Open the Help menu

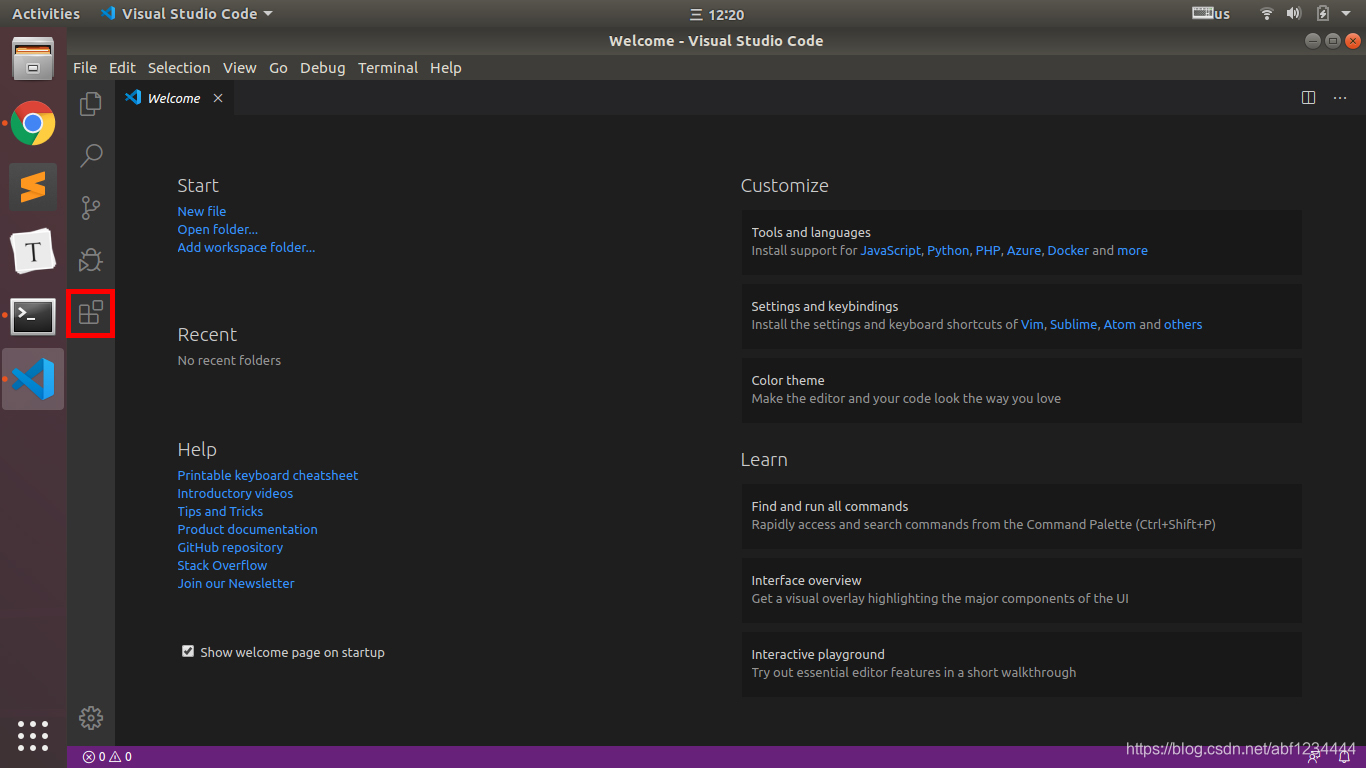click(x=446, y=68)
